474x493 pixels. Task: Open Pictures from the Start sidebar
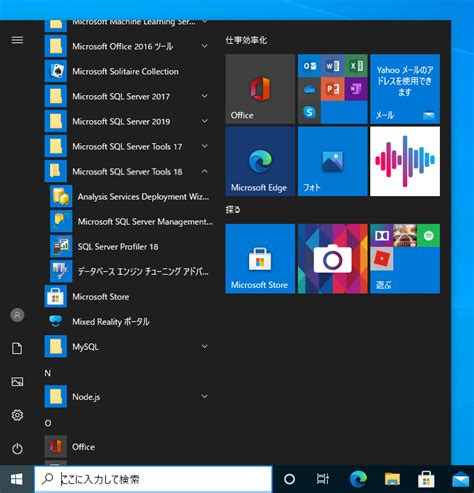pos(17,382)
